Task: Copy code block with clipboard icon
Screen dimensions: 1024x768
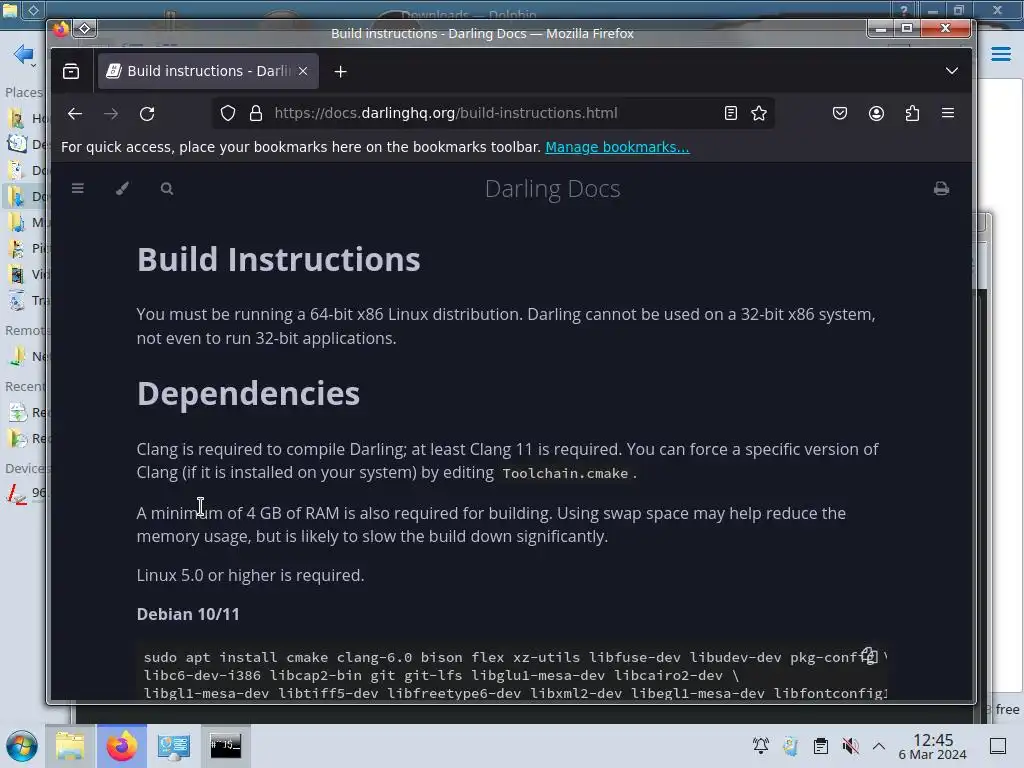Action: coord(869,655)
